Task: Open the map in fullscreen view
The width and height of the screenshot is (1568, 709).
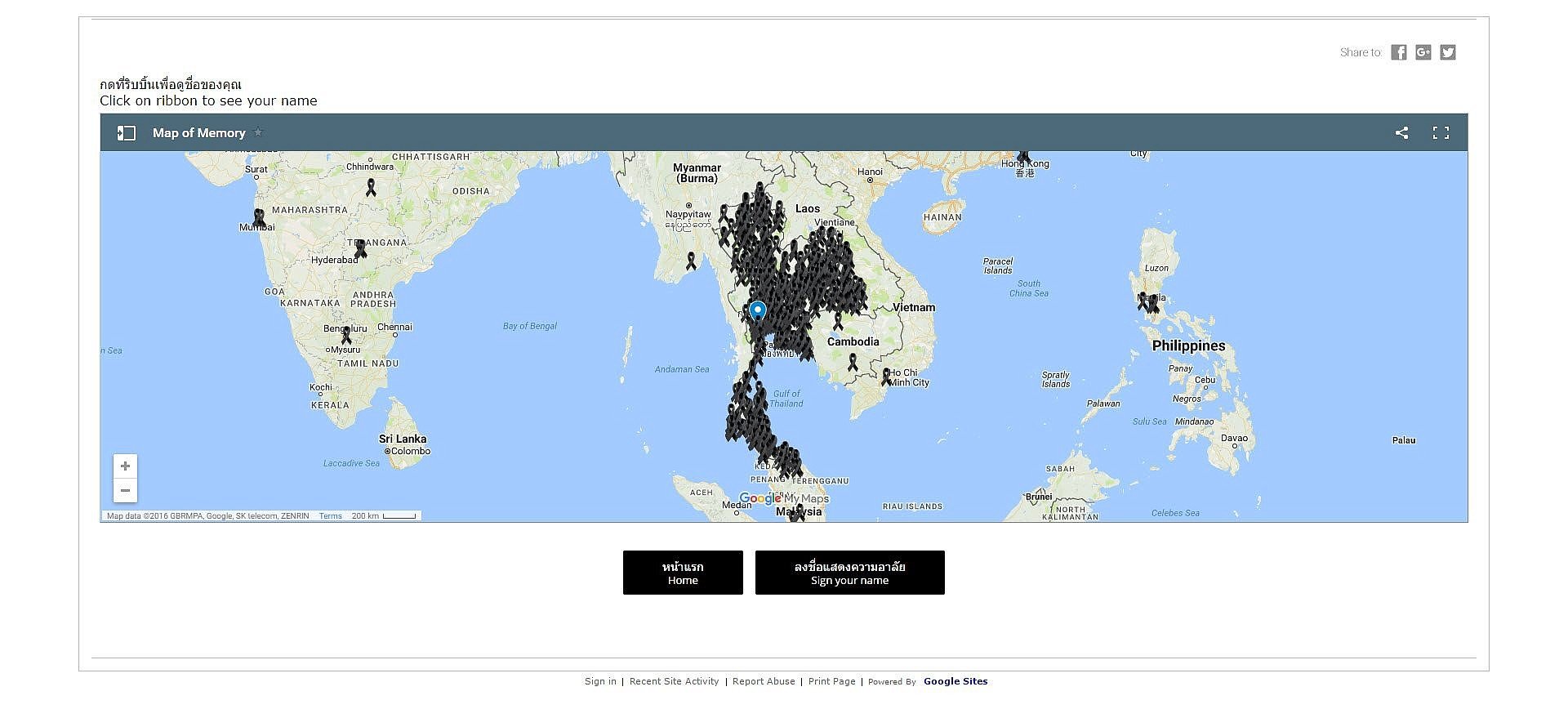Action: [x=1441, y=133]
